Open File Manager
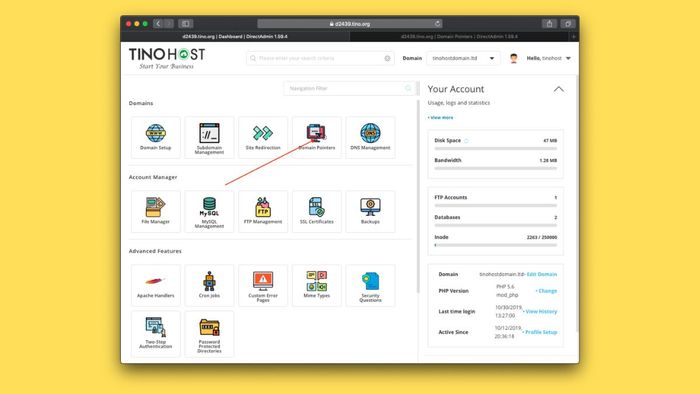Image resolution: width=700 pixels, height=394 pixels. (155, 212)
